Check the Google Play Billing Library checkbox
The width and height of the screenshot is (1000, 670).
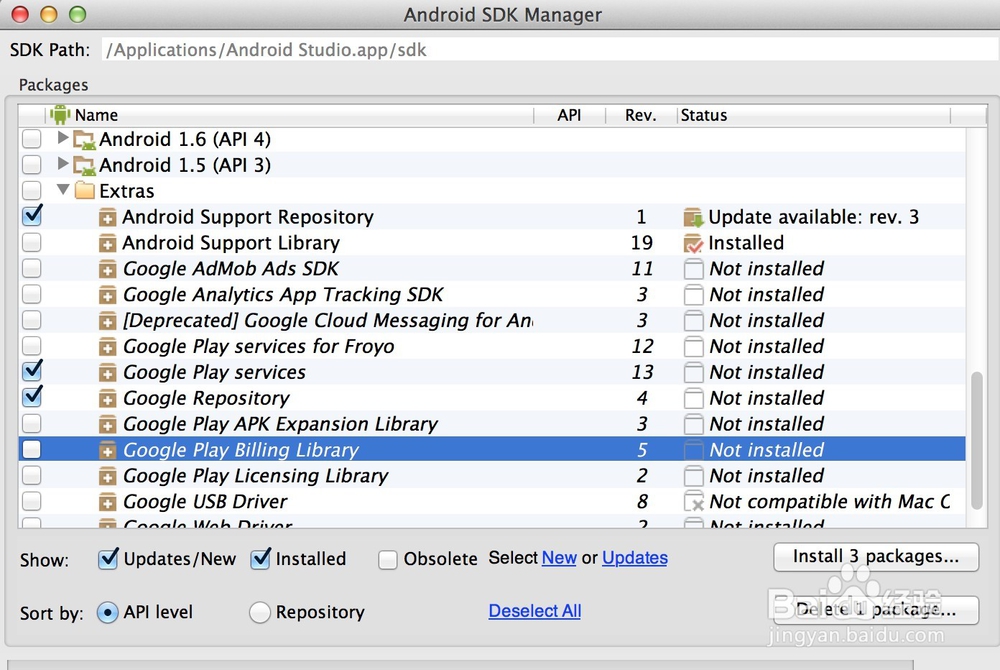32,449
